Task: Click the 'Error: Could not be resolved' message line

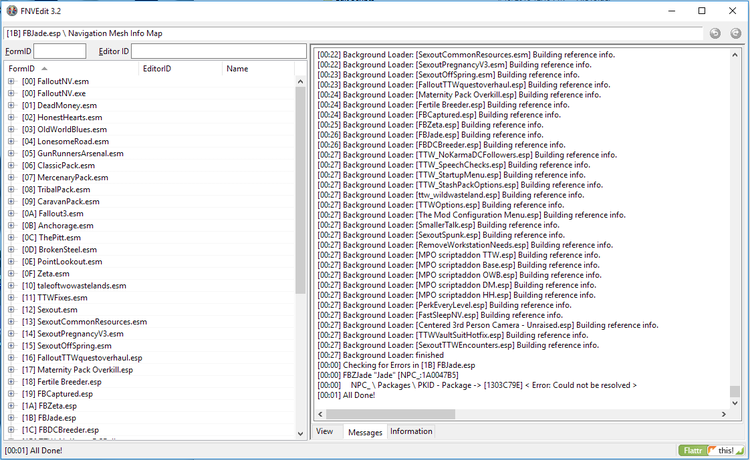Action: click(477, 385)
